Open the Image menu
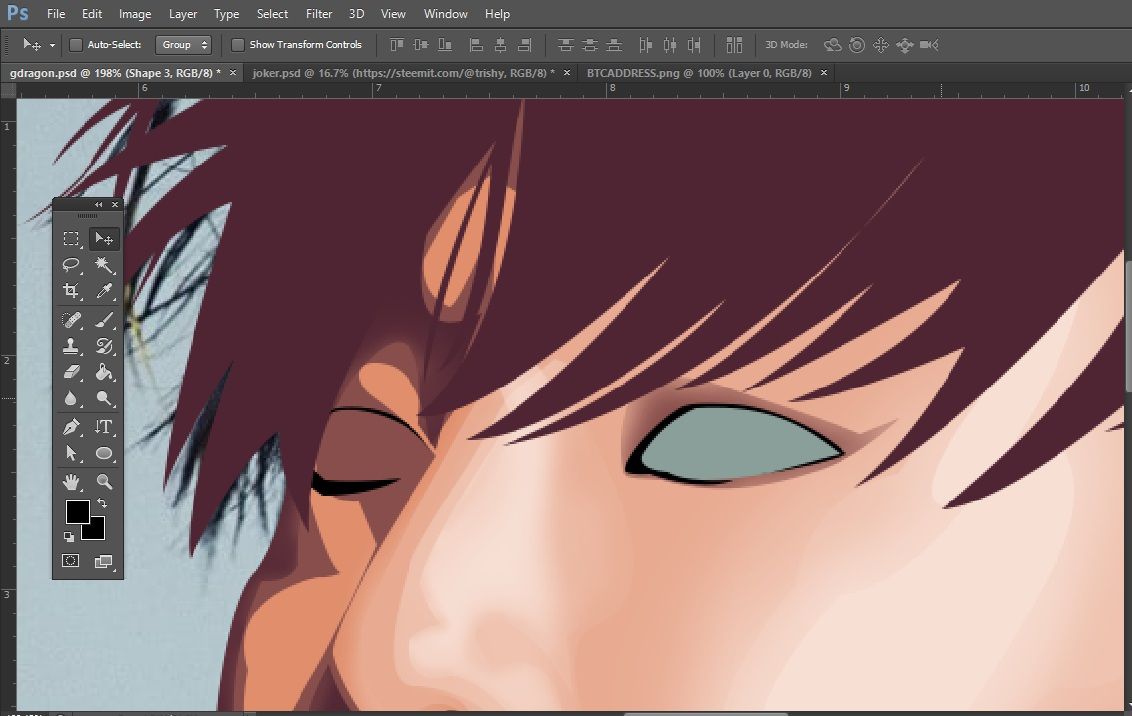The image size is (1132, 716). pyautogui.click(x=135, y=14)
